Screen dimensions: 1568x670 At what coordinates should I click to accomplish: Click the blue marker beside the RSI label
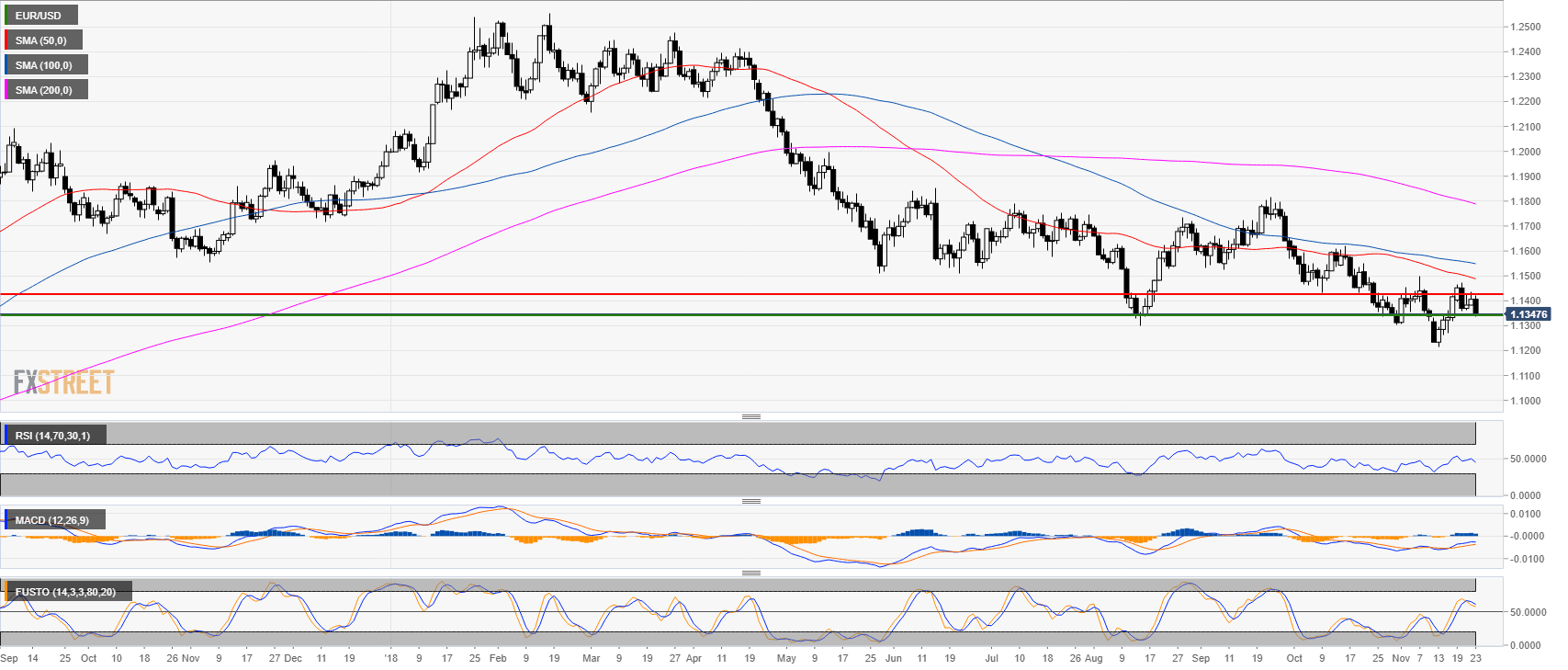[x=6, y=436]
